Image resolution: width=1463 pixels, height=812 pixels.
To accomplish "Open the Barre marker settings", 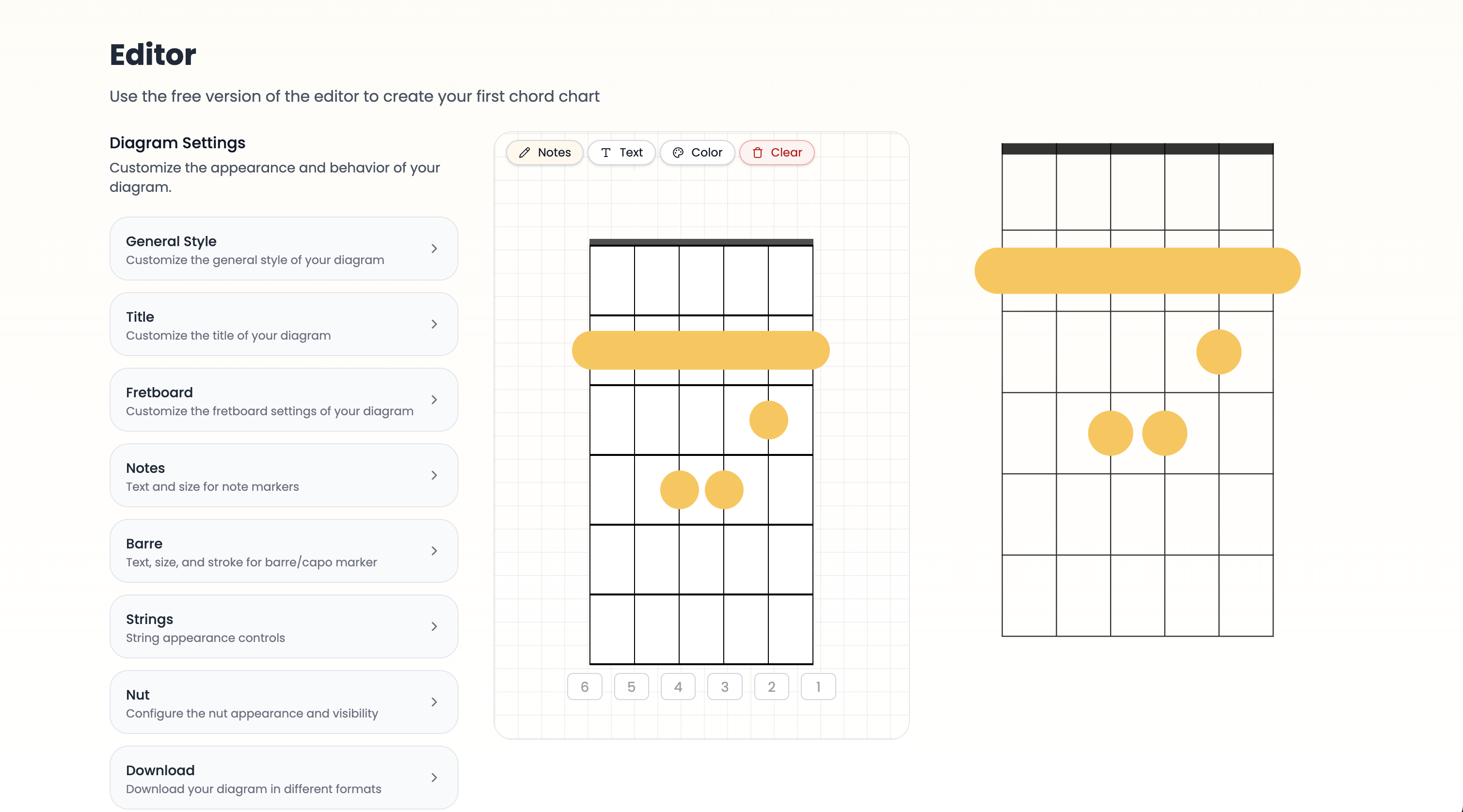I will point(284,551).
